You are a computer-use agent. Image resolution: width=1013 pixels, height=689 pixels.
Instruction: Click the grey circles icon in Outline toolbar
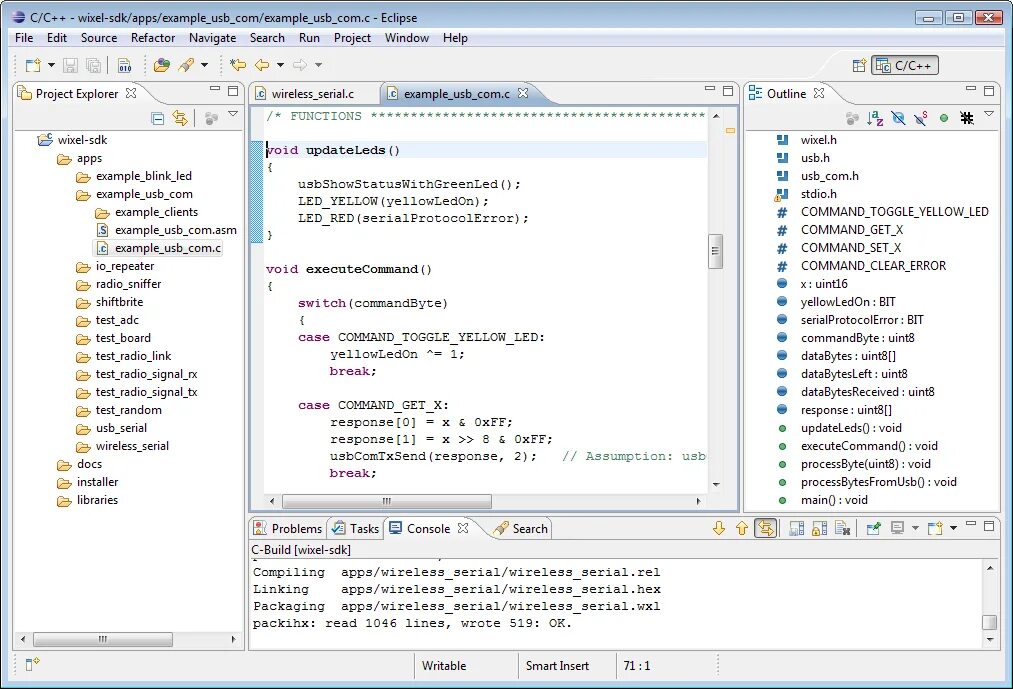pos(852,118)
